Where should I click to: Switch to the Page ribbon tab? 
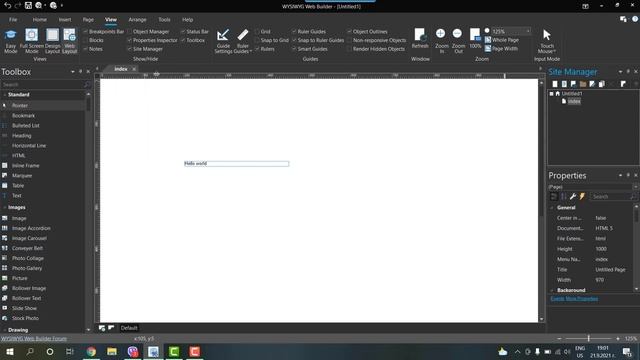[x=88, y=20]
